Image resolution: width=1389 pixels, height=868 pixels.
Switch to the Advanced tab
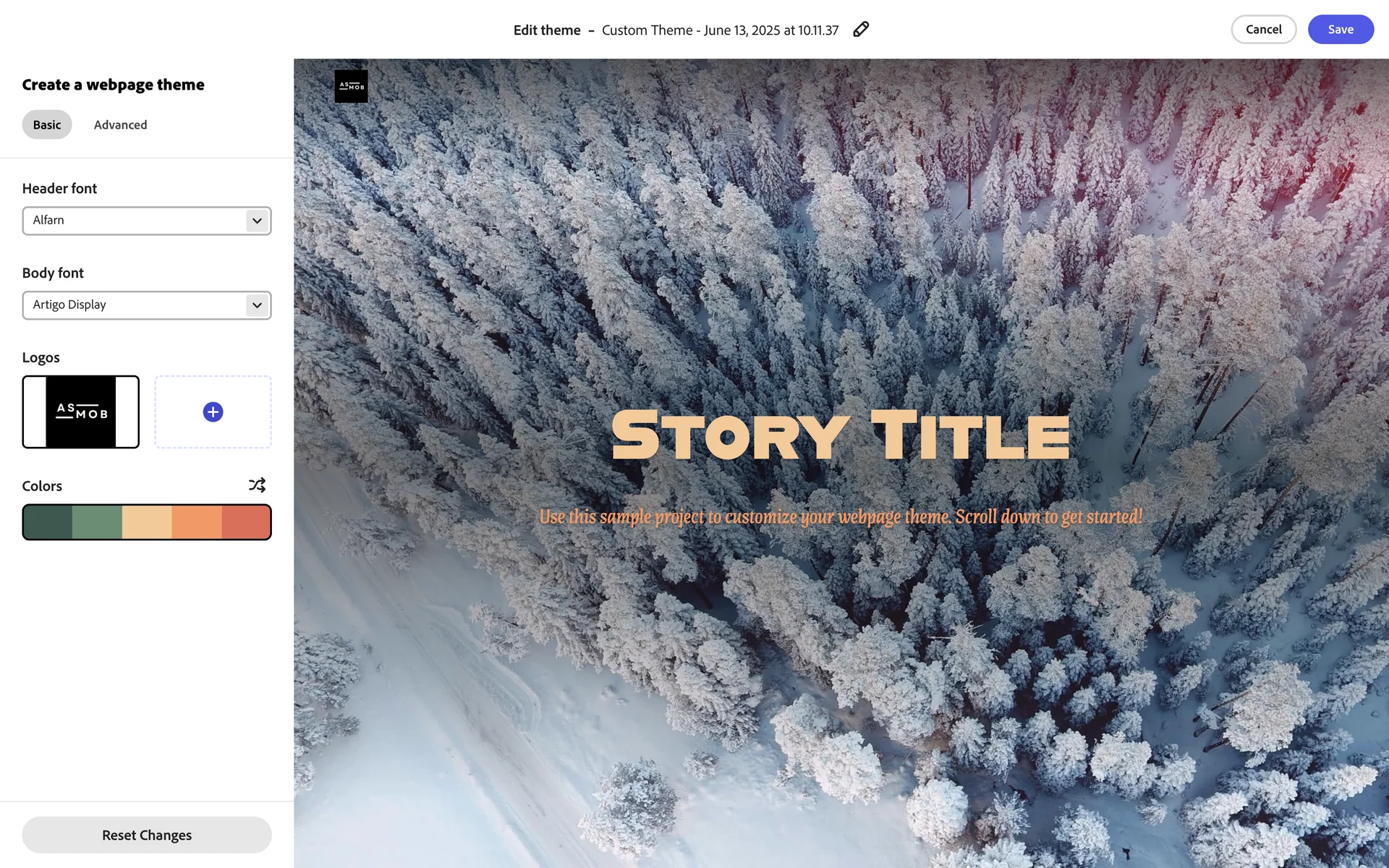coord(120,124)
